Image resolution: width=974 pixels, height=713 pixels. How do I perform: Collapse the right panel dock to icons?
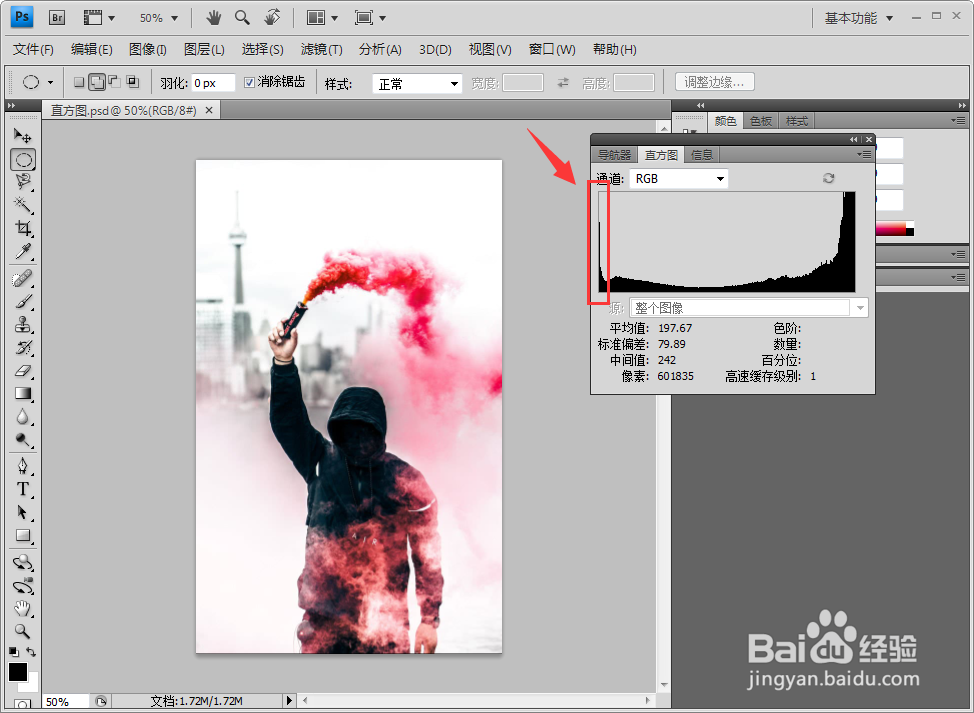click(x=962, y=106)
